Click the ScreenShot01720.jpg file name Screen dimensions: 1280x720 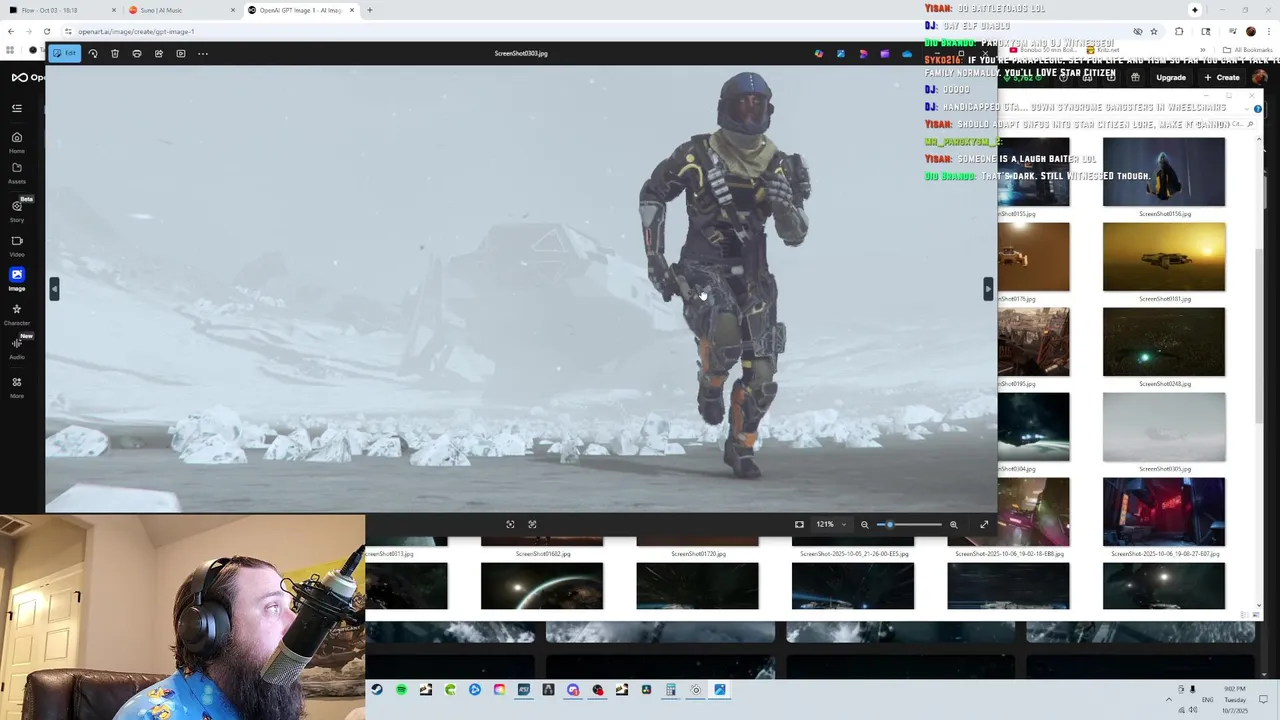[698, 554]
